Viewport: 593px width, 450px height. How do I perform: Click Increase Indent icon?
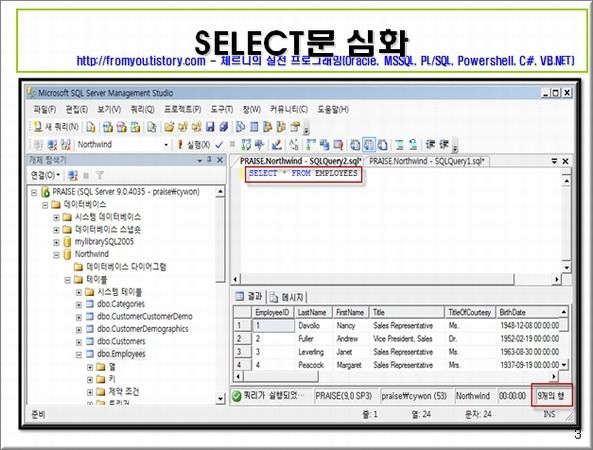(x=444, y=144)
